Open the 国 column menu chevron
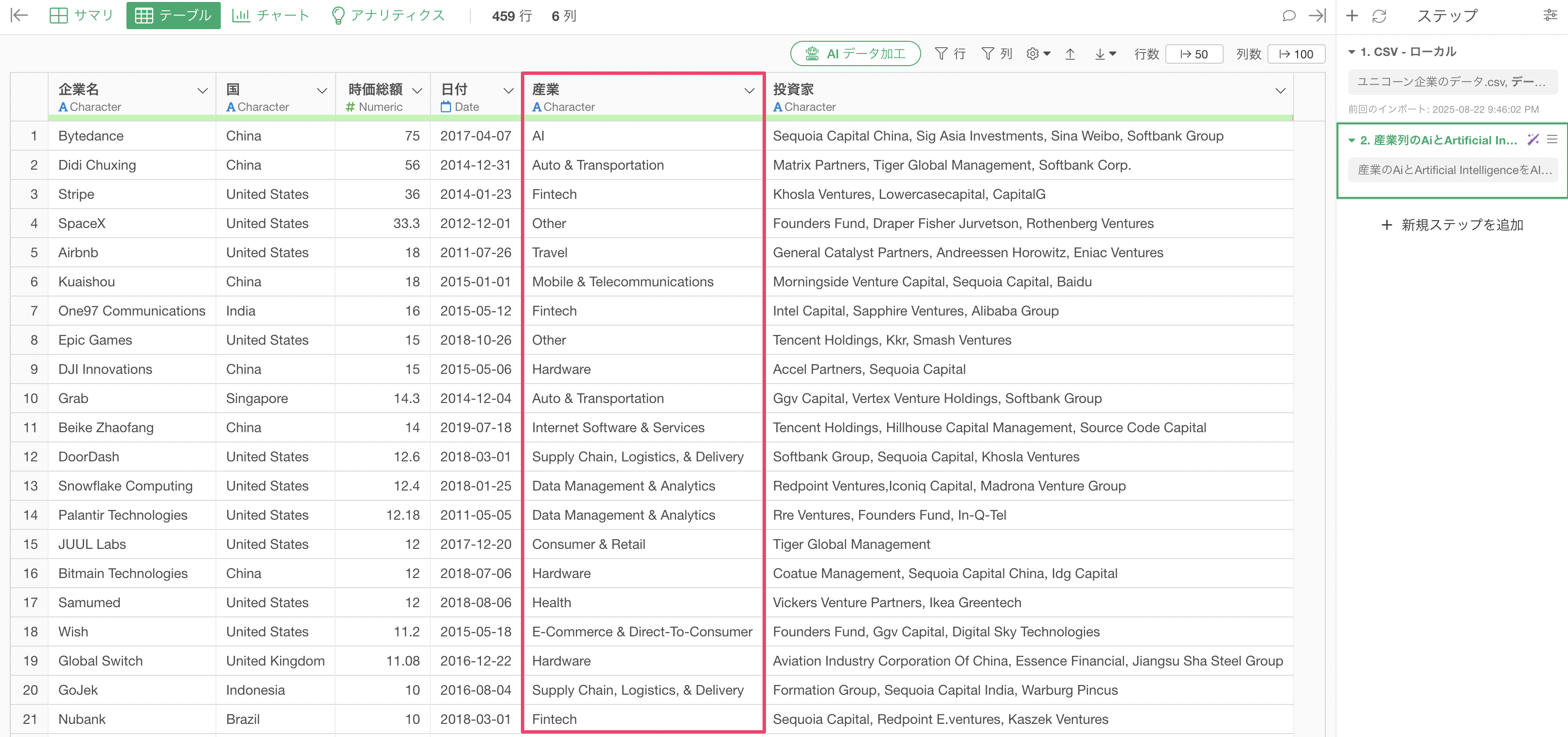Viewport: 1568px width, 737px height. [322, 91]
